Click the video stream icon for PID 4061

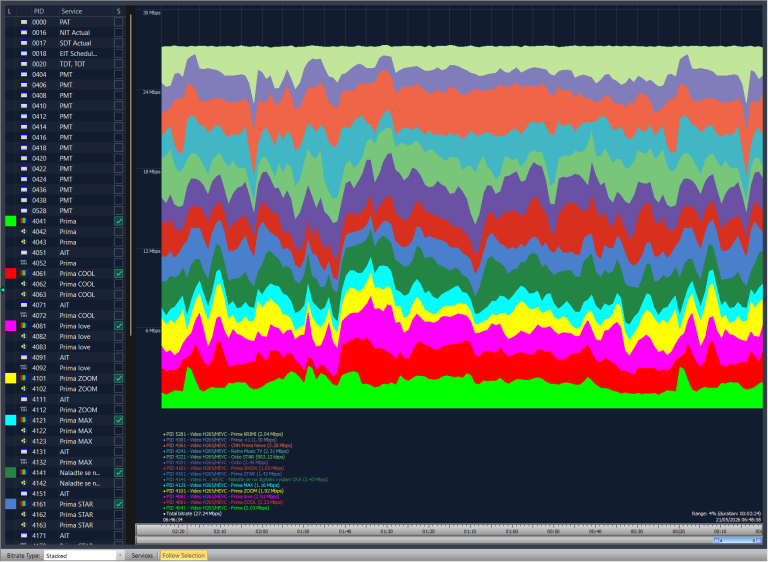point(24,273)
